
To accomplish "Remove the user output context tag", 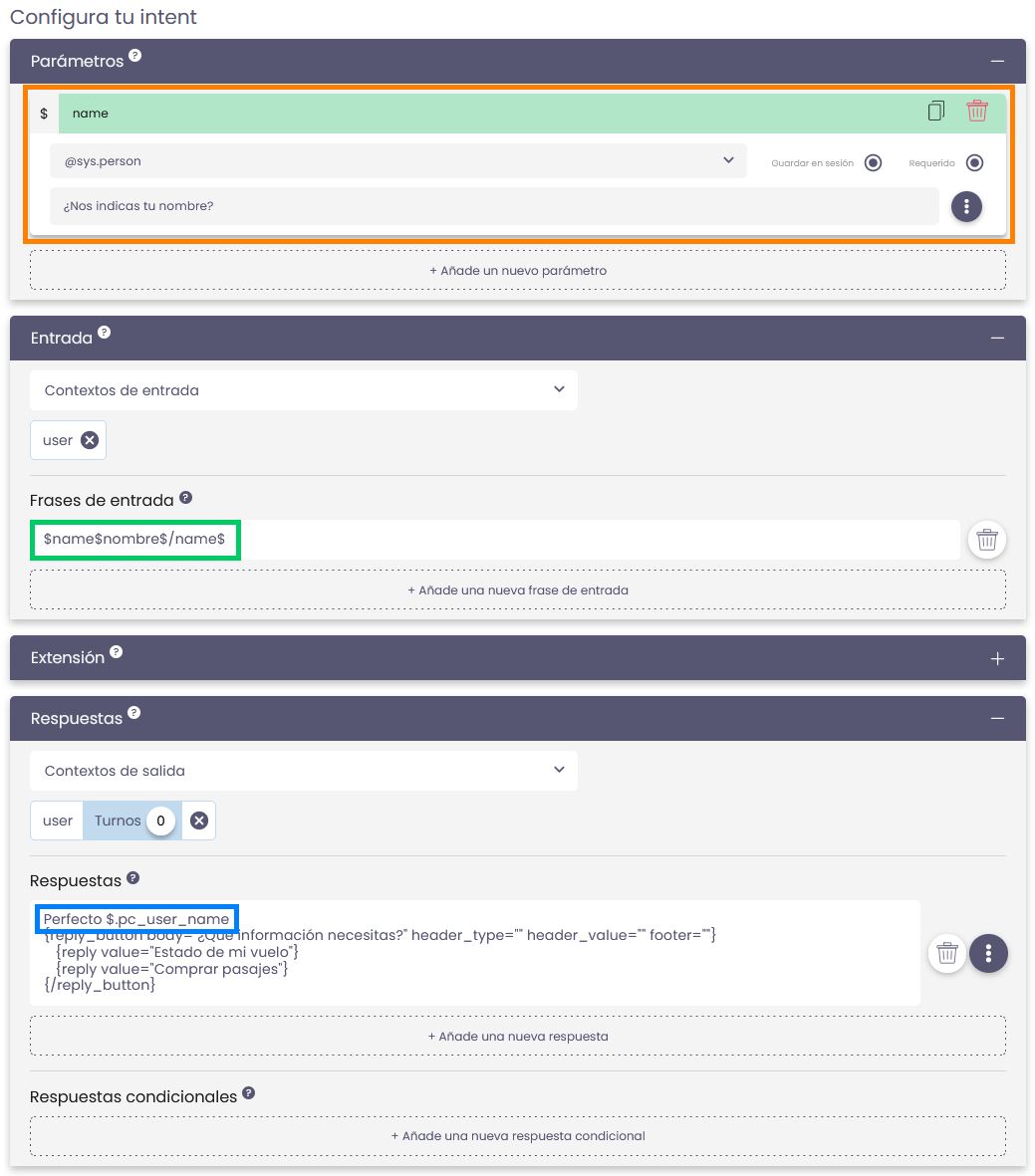I will pyautogui.click(x=199, y=821).
